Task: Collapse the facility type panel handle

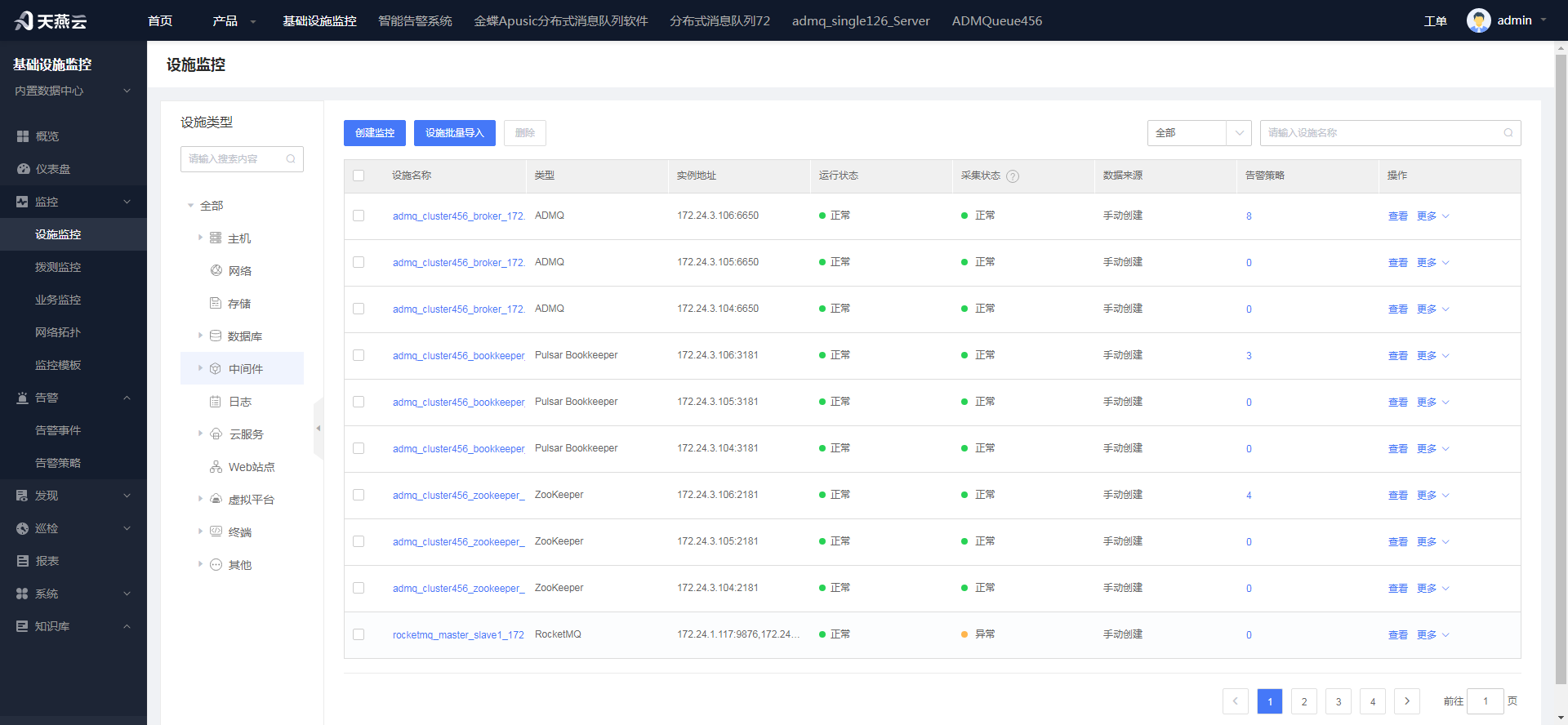Action: pos(318,428)
